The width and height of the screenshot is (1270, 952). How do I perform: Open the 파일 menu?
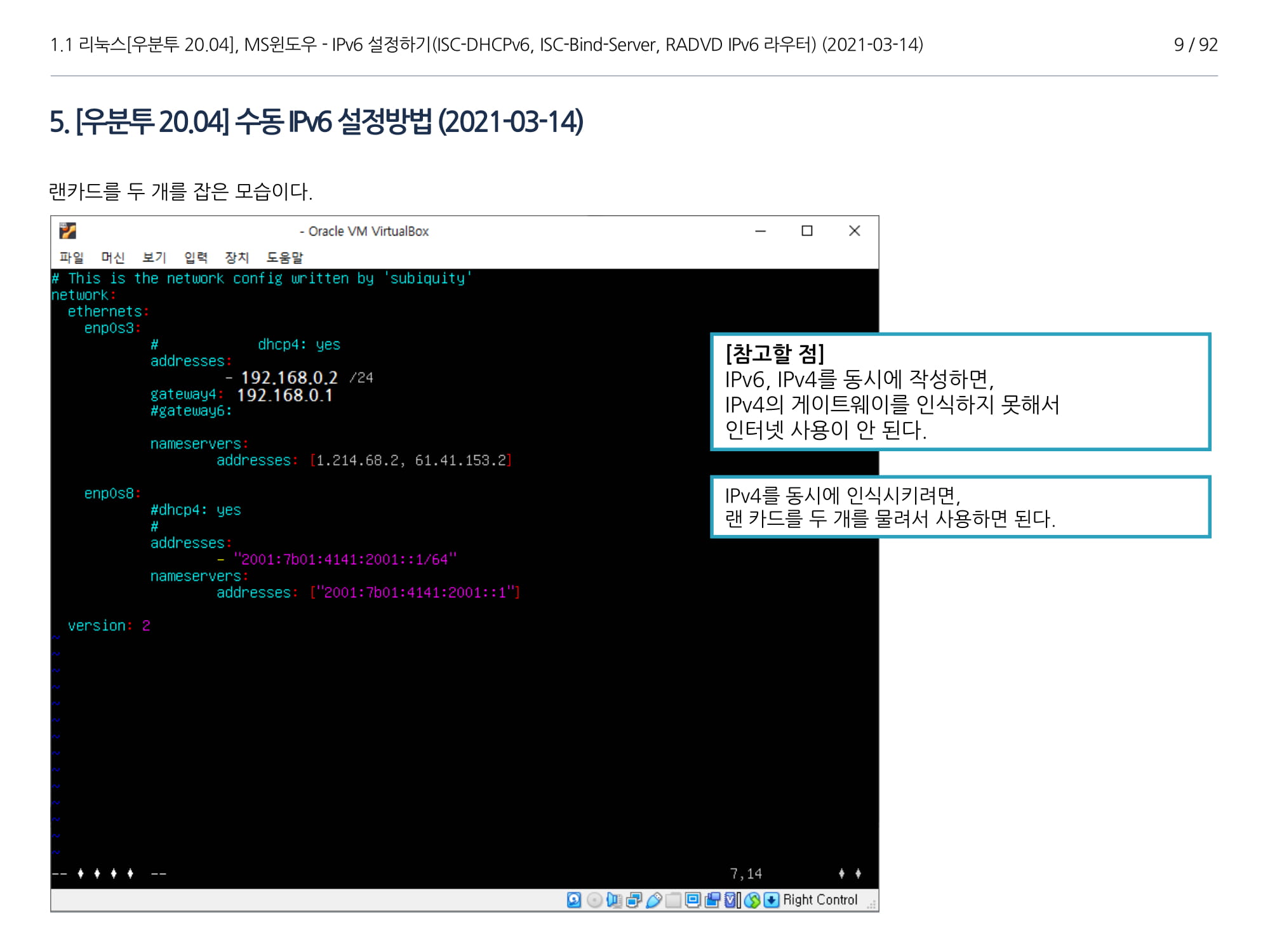[71, 257]
